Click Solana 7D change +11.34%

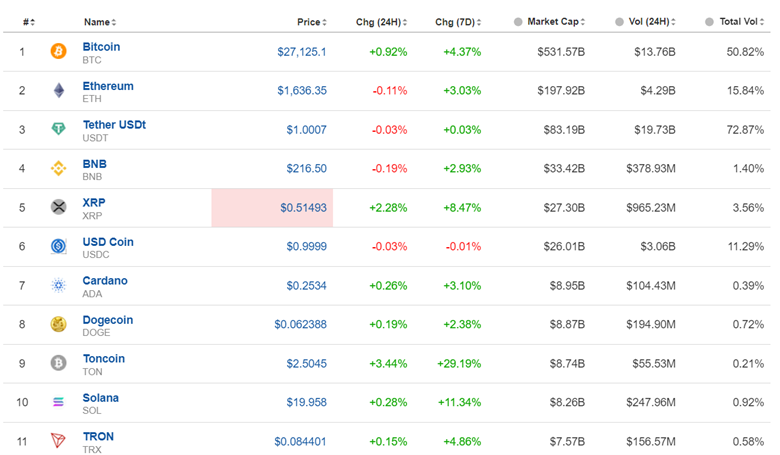tap(459, 402)
